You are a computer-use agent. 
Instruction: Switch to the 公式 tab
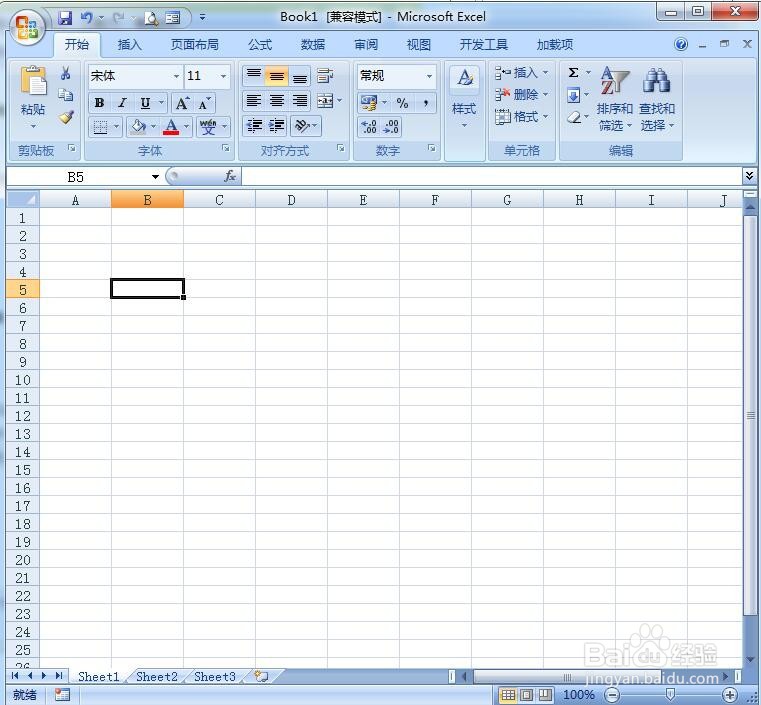click(260, 45)
